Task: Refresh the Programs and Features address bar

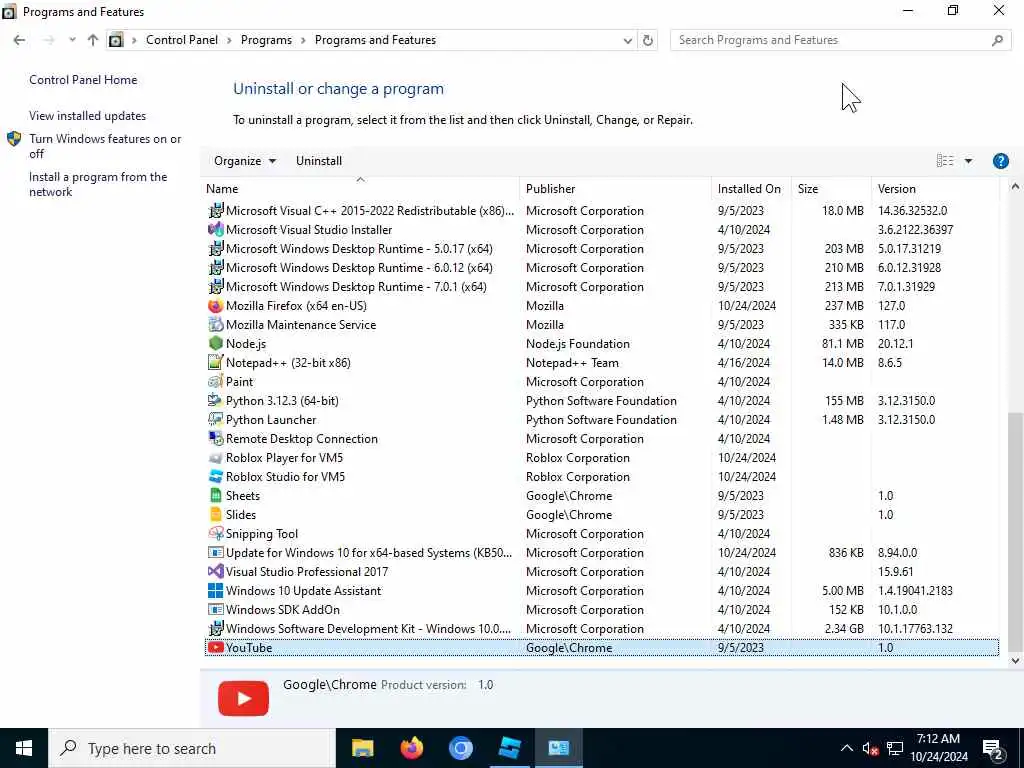Action: click(647, 40)
